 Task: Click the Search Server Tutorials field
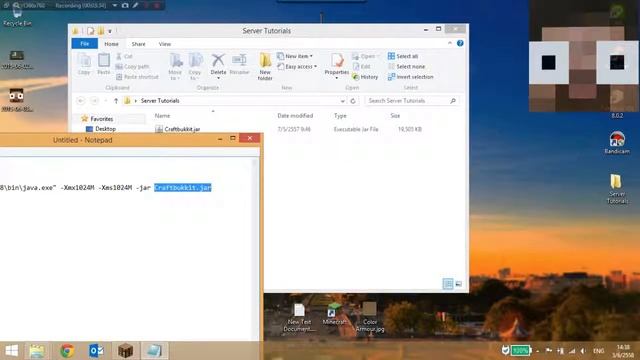pyautogui.click(x=411, y=101)
